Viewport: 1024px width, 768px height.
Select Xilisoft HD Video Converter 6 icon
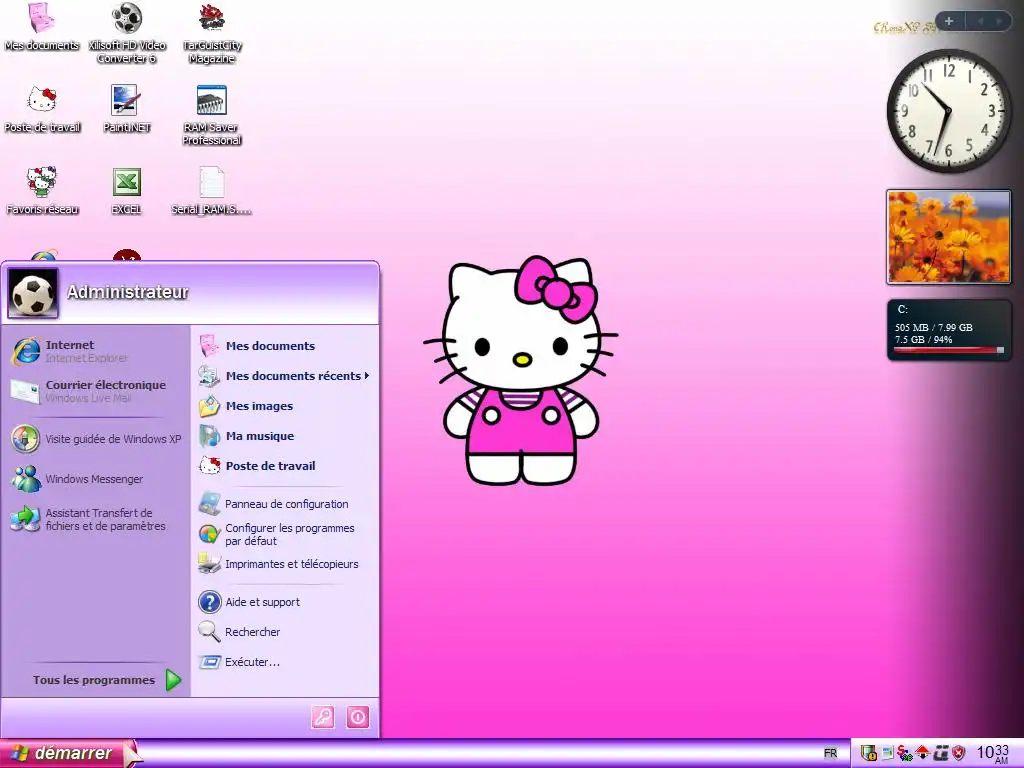[x=127, y=33]
